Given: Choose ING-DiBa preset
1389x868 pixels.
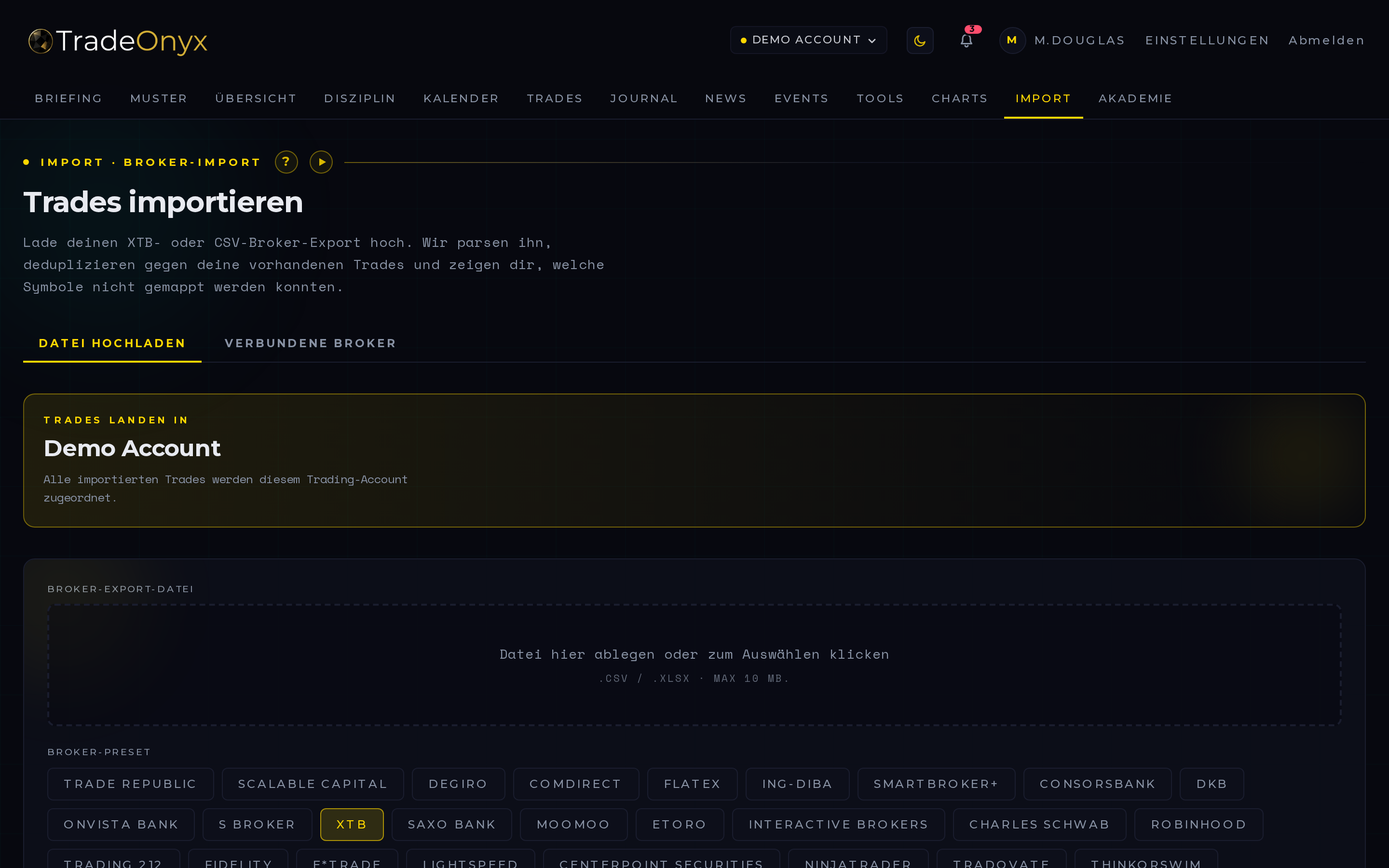Looking at the screenshot, I should 797,784.
